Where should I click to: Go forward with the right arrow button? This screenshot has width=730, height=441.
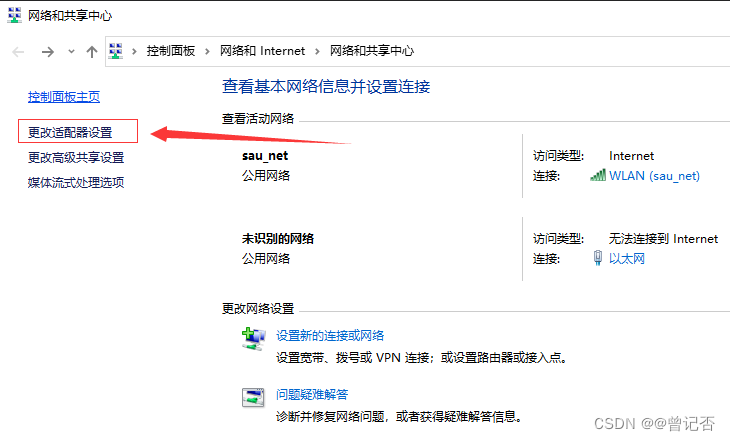[47, 52]
